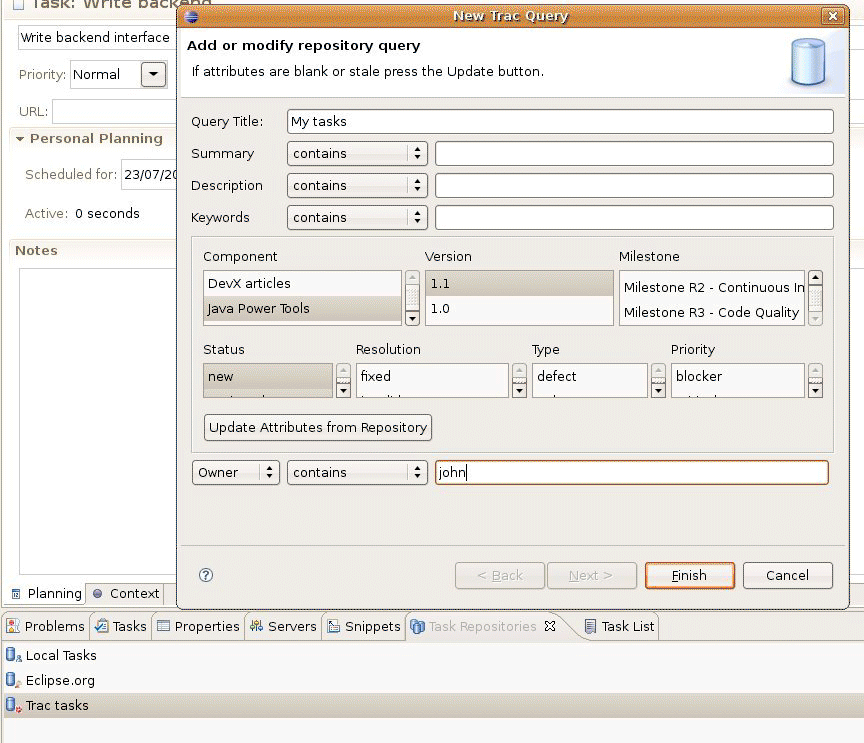Click the Context tab icon
This screenshot has width=864, height=743.
[98, 593]
